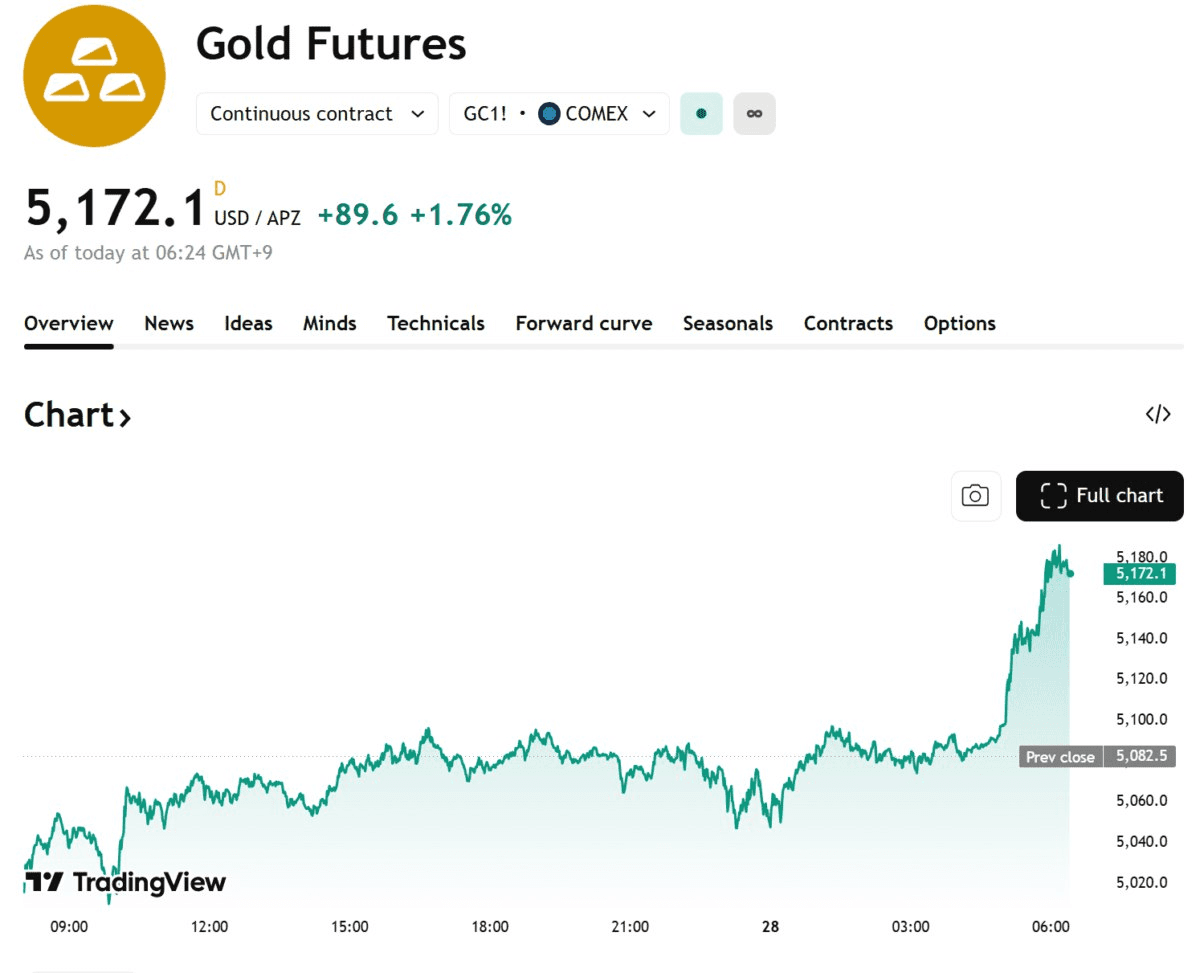Click the Prev close price label
Screen dimensions: 1200x973
[x=1060, y=757]
